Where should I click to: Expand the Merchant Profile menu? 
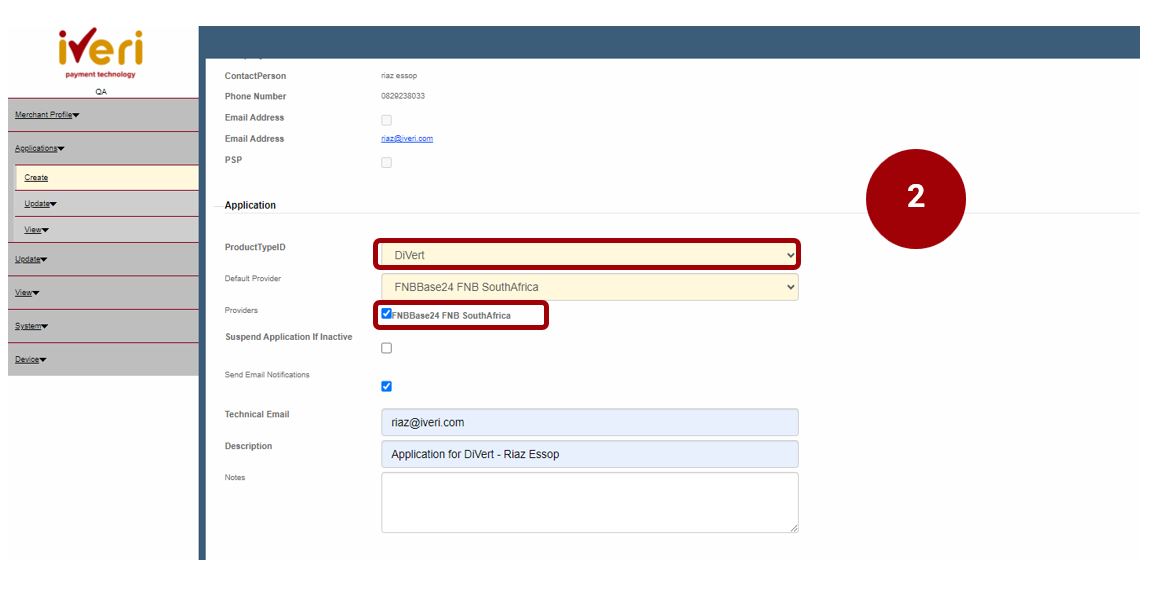(47, 115)
